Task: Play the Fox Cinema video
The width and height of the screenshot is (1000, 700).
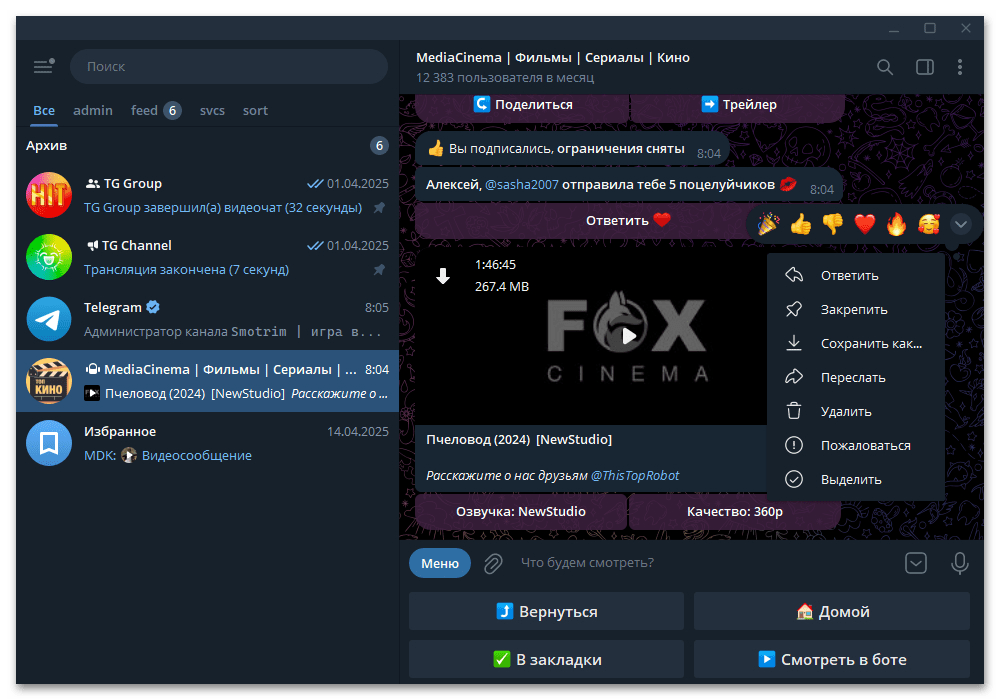Action: (629, 336)
